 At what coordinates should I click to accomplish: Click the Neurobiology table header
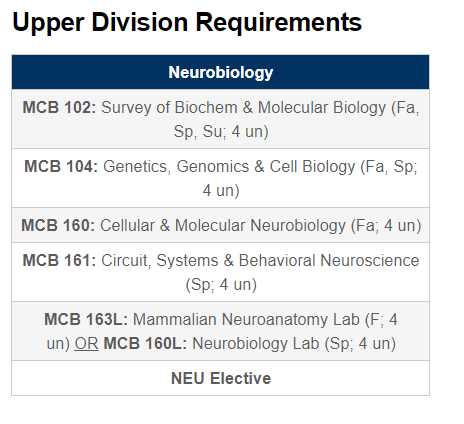coord(220,72)
